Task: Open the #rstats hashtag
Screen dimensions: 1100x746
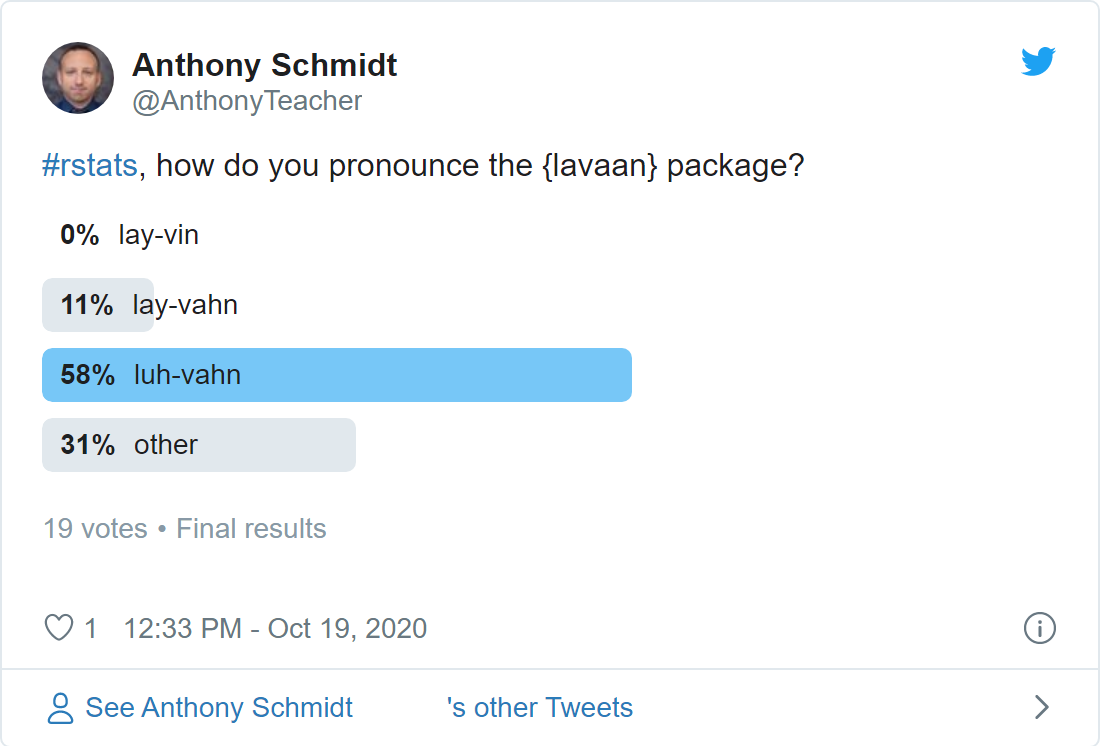Action: point(90,166)
